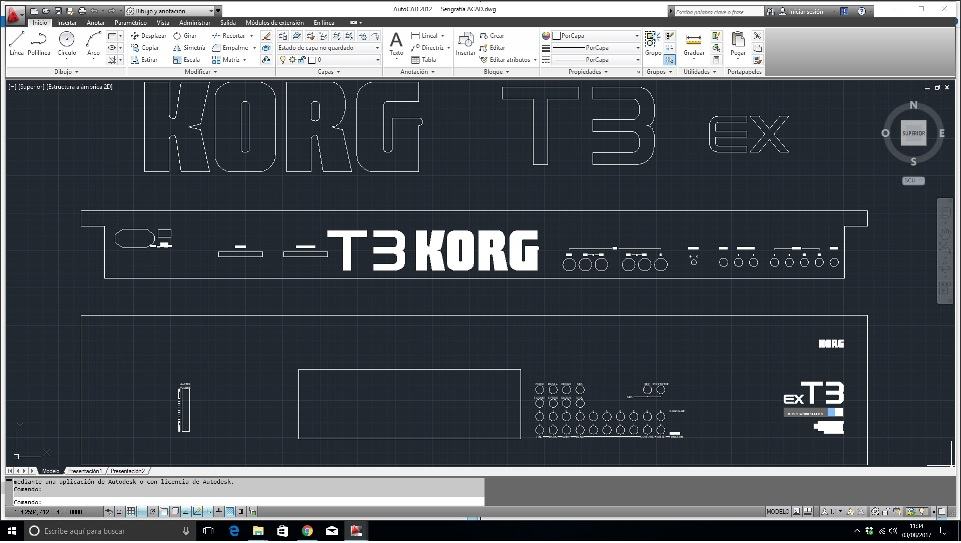Click SUPERIOR face on the ViewCube

tap(913, 133)
